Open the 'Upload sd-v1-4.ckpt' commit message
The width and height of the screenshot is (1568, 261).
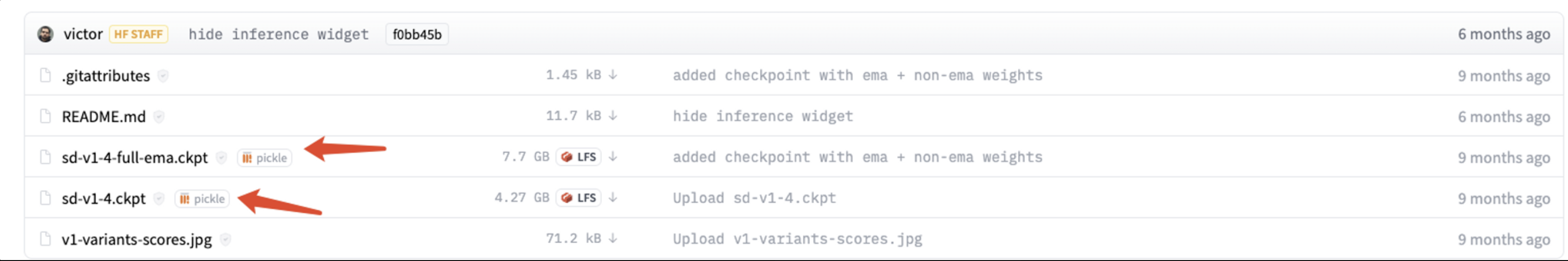coord(754,198)
